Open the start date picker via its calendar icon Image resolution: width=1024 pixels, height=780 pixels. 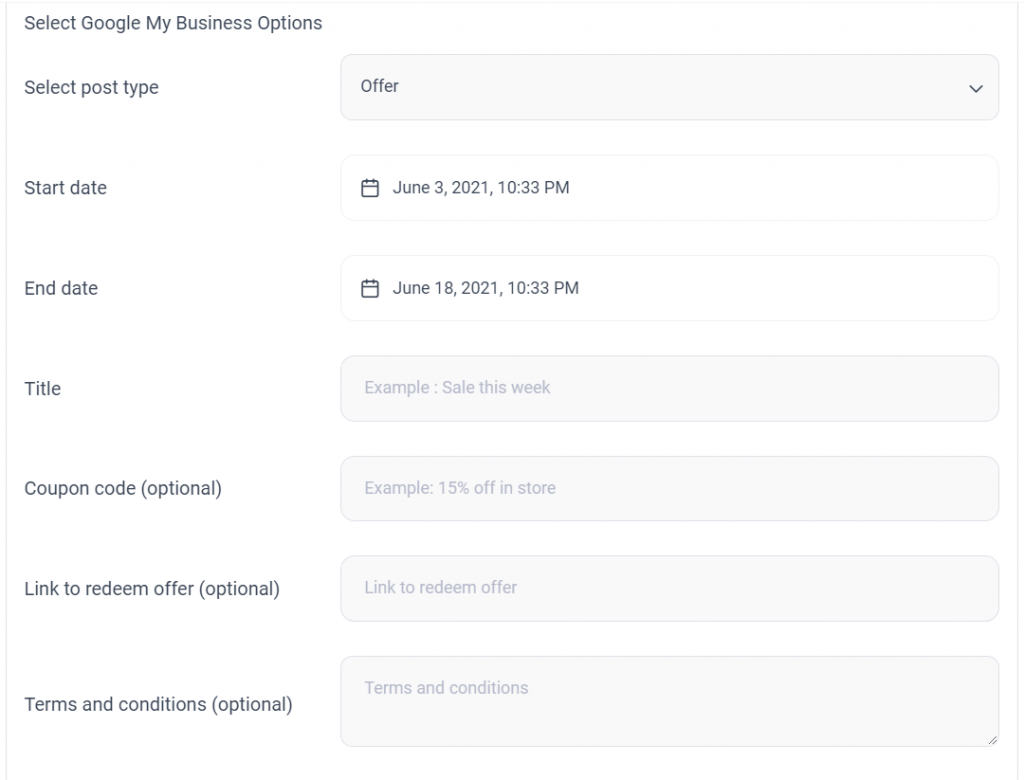pos(371,187)
